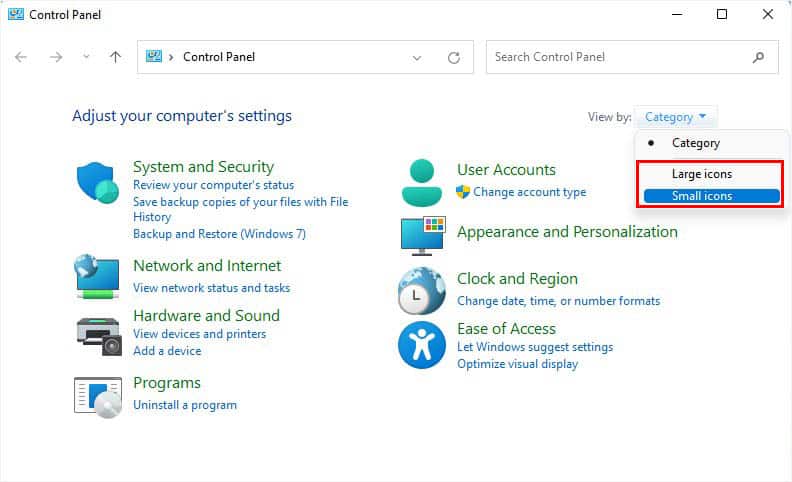Click Uninstall a program link
Image resolution: width=792 pixels, height=482 pixels.
coord(185,405)
